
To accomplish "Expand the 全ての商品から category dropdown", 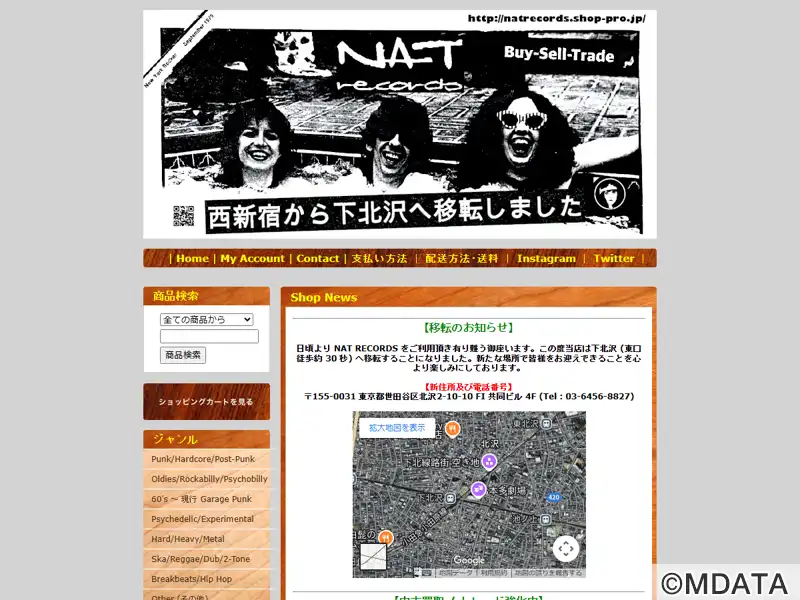I will (x=207, y=319).
